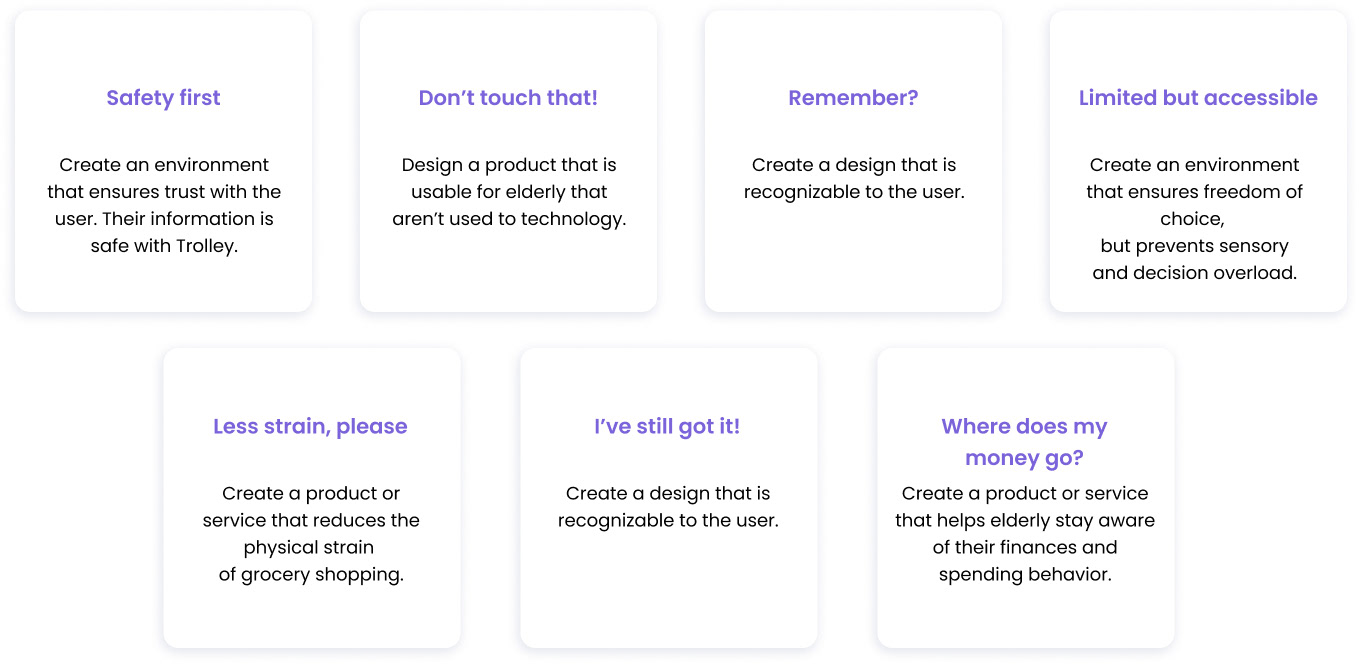The width and height of the screenshot is (1359, 665).
Task: Click the text about sensory and decision overload
Action: [1195, 219]
